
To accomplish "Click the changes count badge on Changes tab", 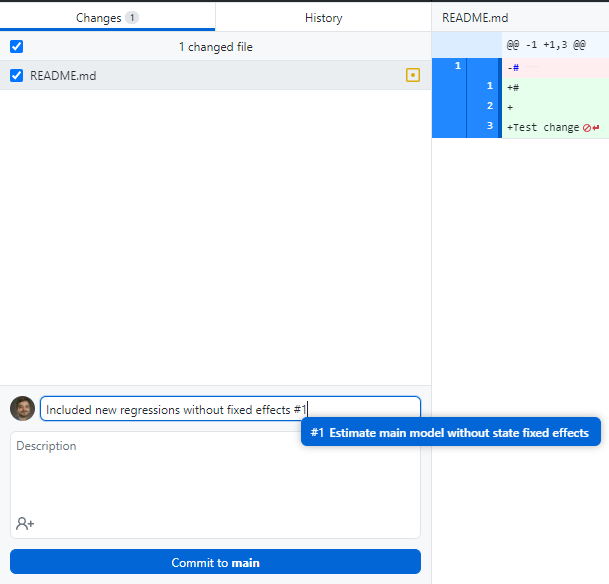I will (132, 18).
